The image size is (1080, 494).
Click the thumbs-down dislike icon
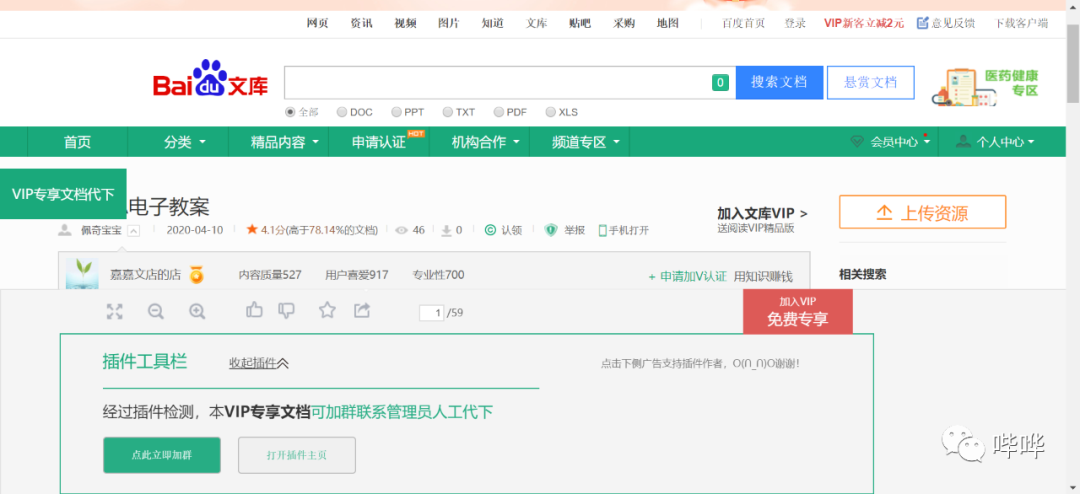(x=287, y=311)
